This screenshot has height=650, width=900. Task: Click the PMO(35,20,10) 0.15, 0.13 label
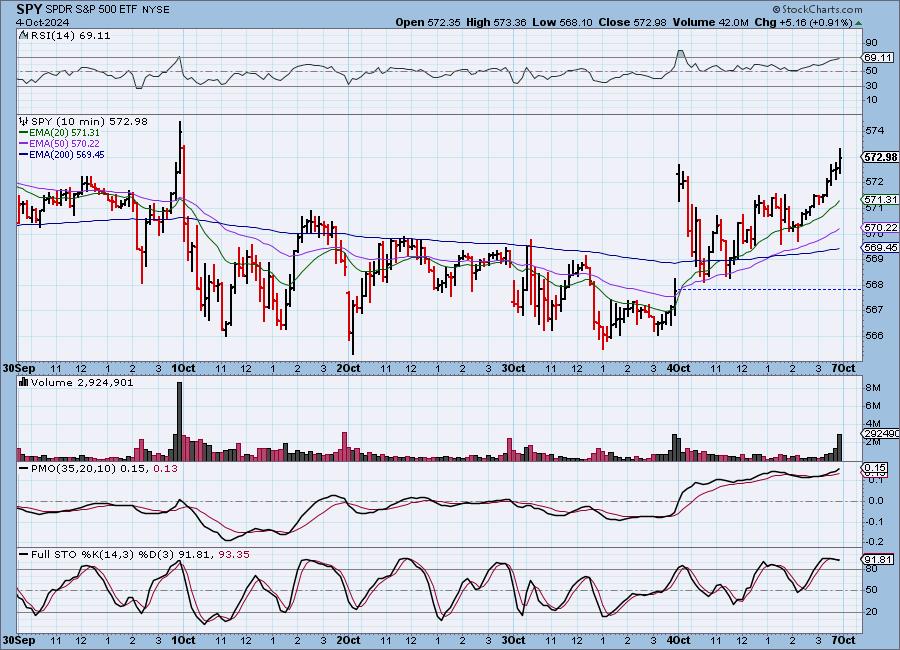(104, 469)
